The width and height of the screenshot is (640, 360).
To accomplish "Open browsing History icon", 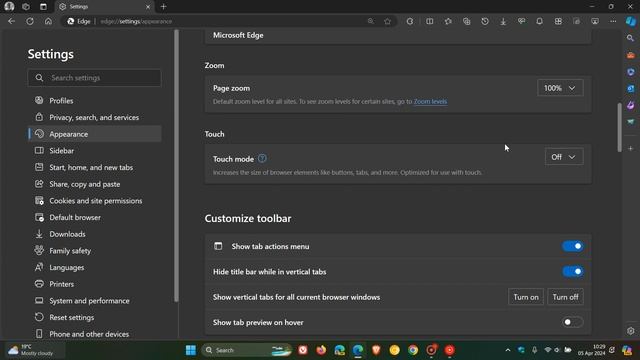I will (x=485, y=21).
